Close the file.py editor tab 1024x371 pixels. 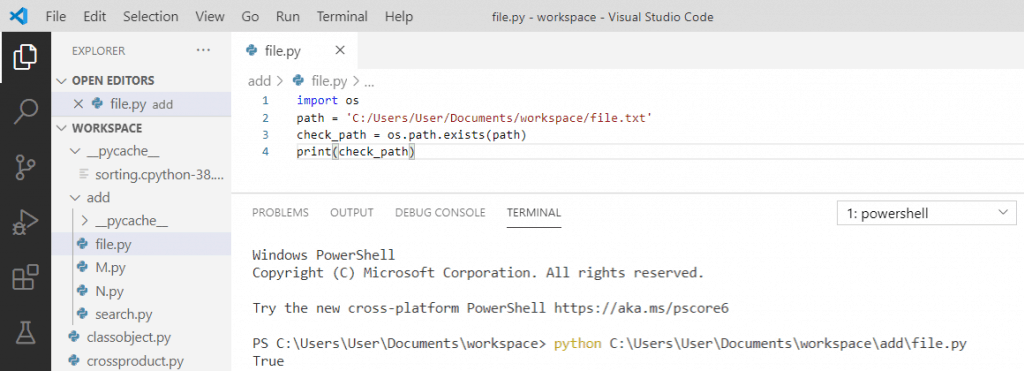pyautogui.click(x=340, y=50)
